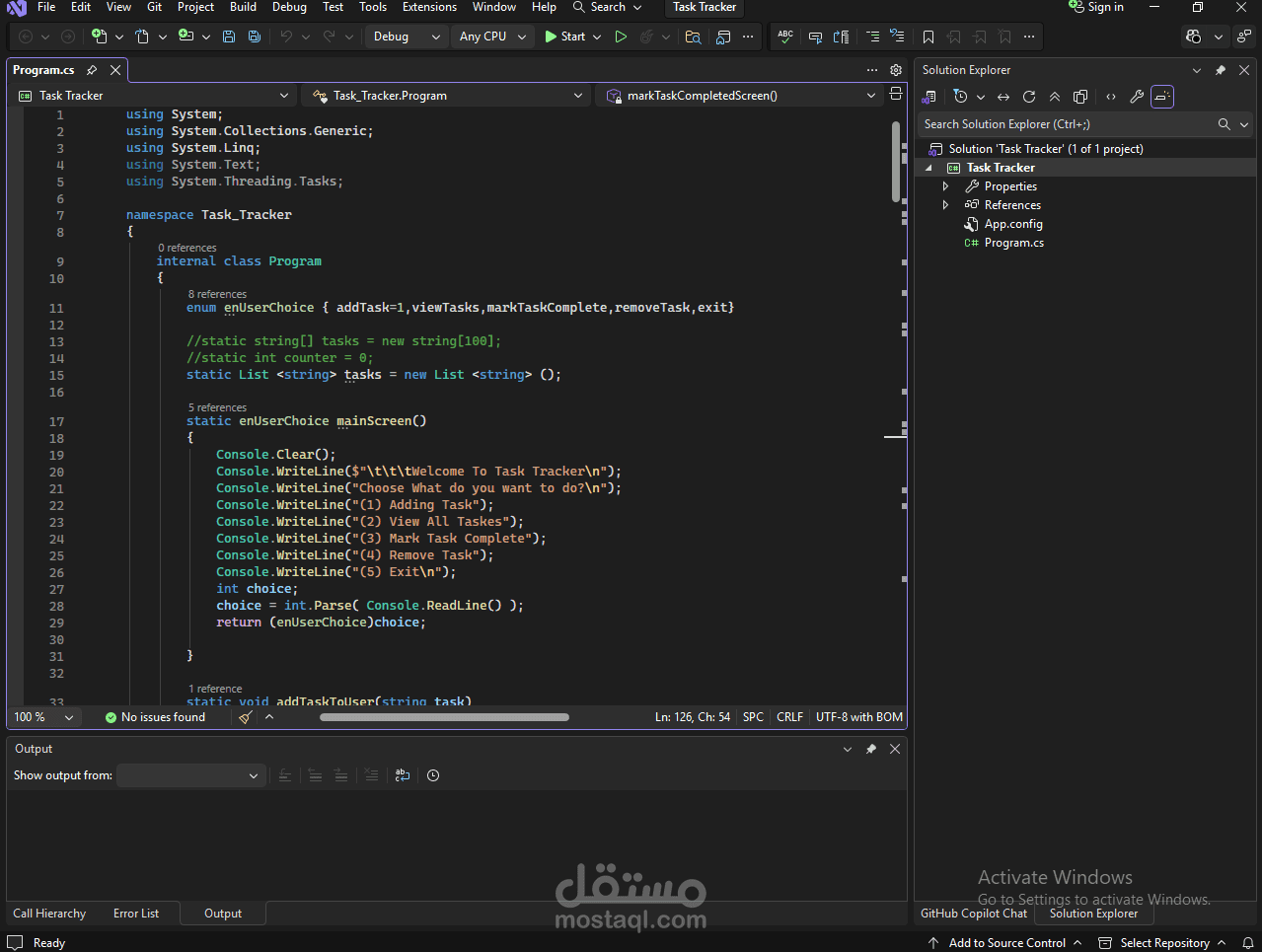Open Properties wrench icon in Solution Explorer
1262x952 pixels.
[x=1137, y=97]
